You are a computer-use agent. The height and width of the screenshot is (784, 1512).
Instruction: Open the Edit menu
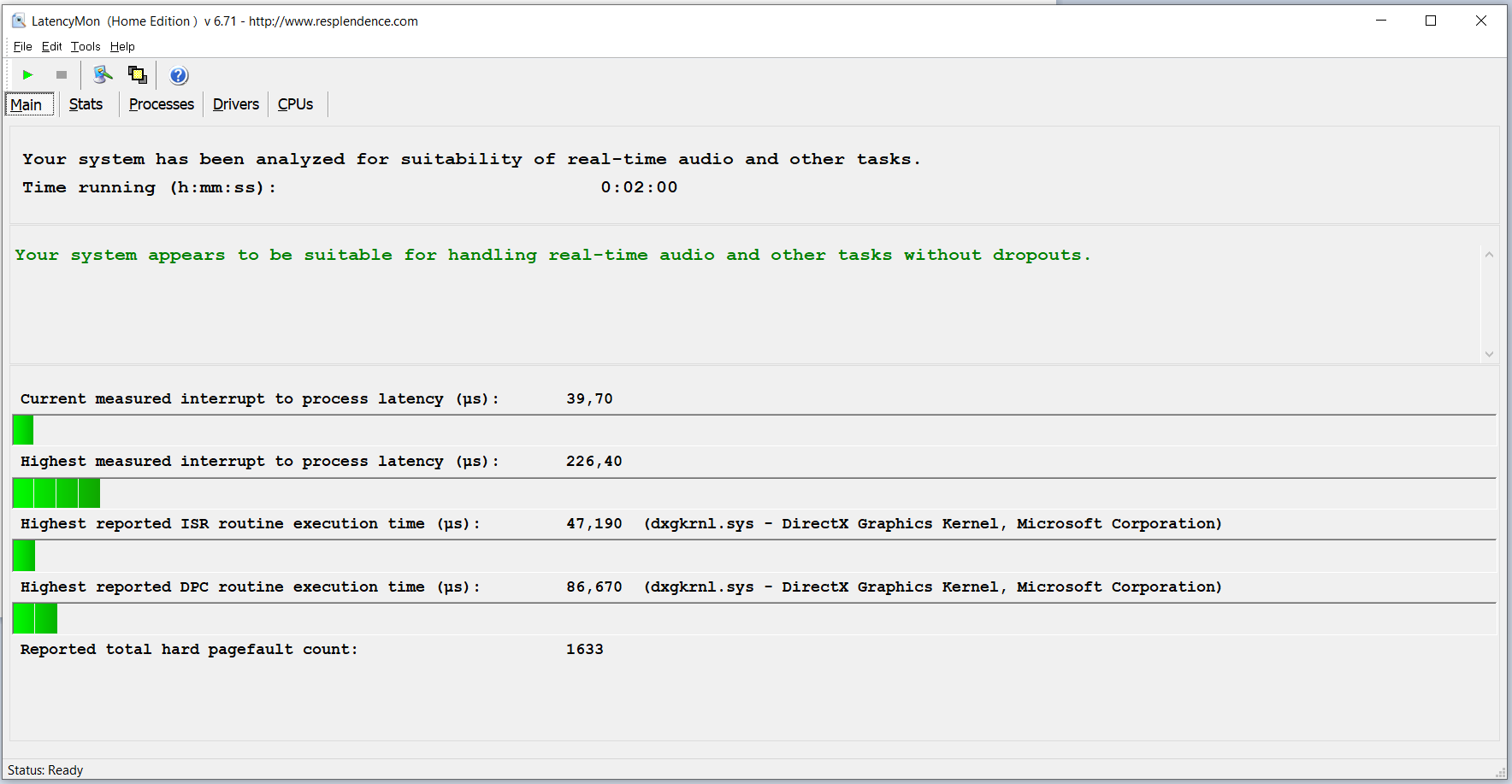tap(52, 46)
